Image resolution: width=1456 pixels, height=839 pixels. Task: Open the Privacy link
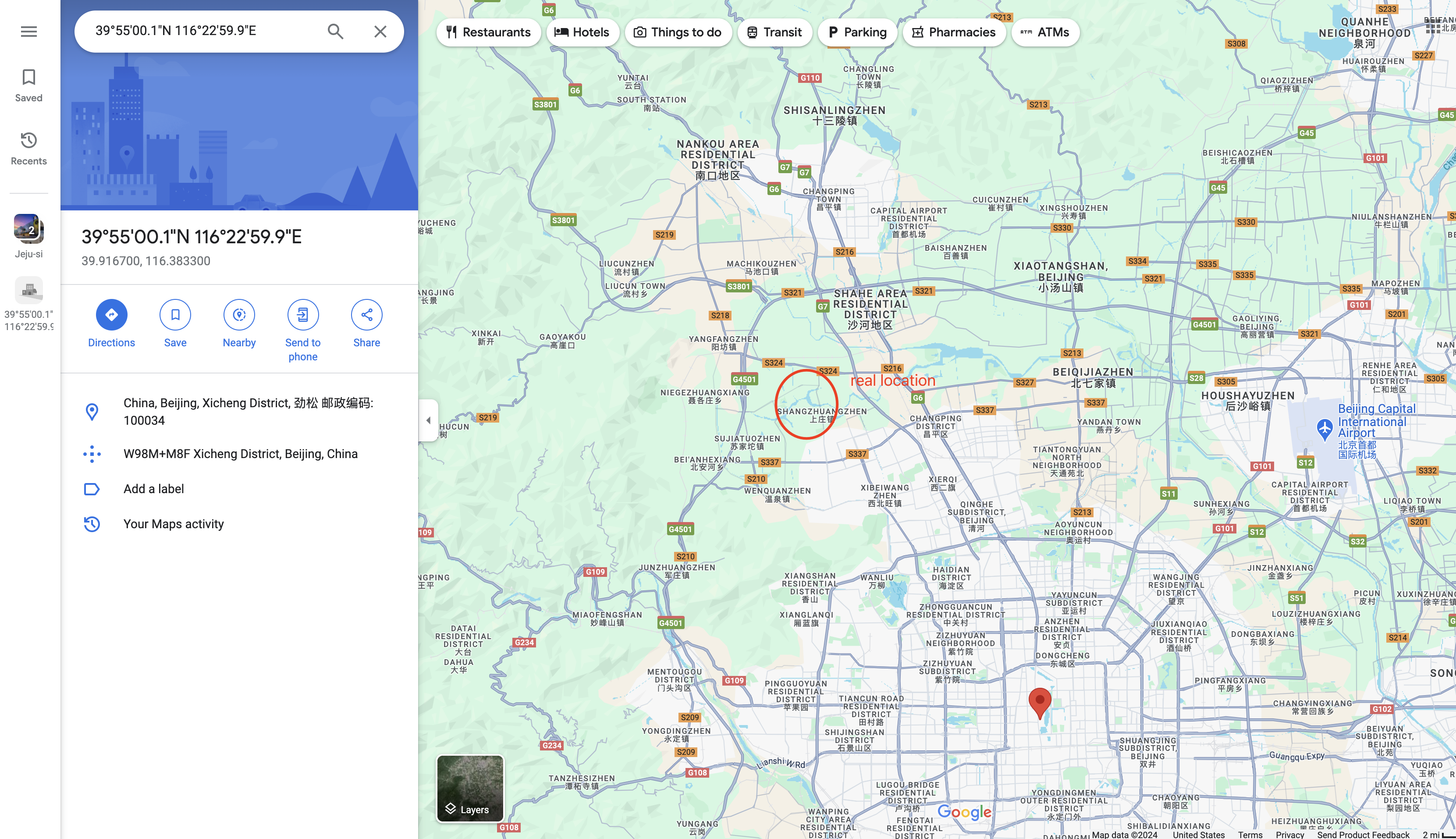click(x=1289, y=834)
